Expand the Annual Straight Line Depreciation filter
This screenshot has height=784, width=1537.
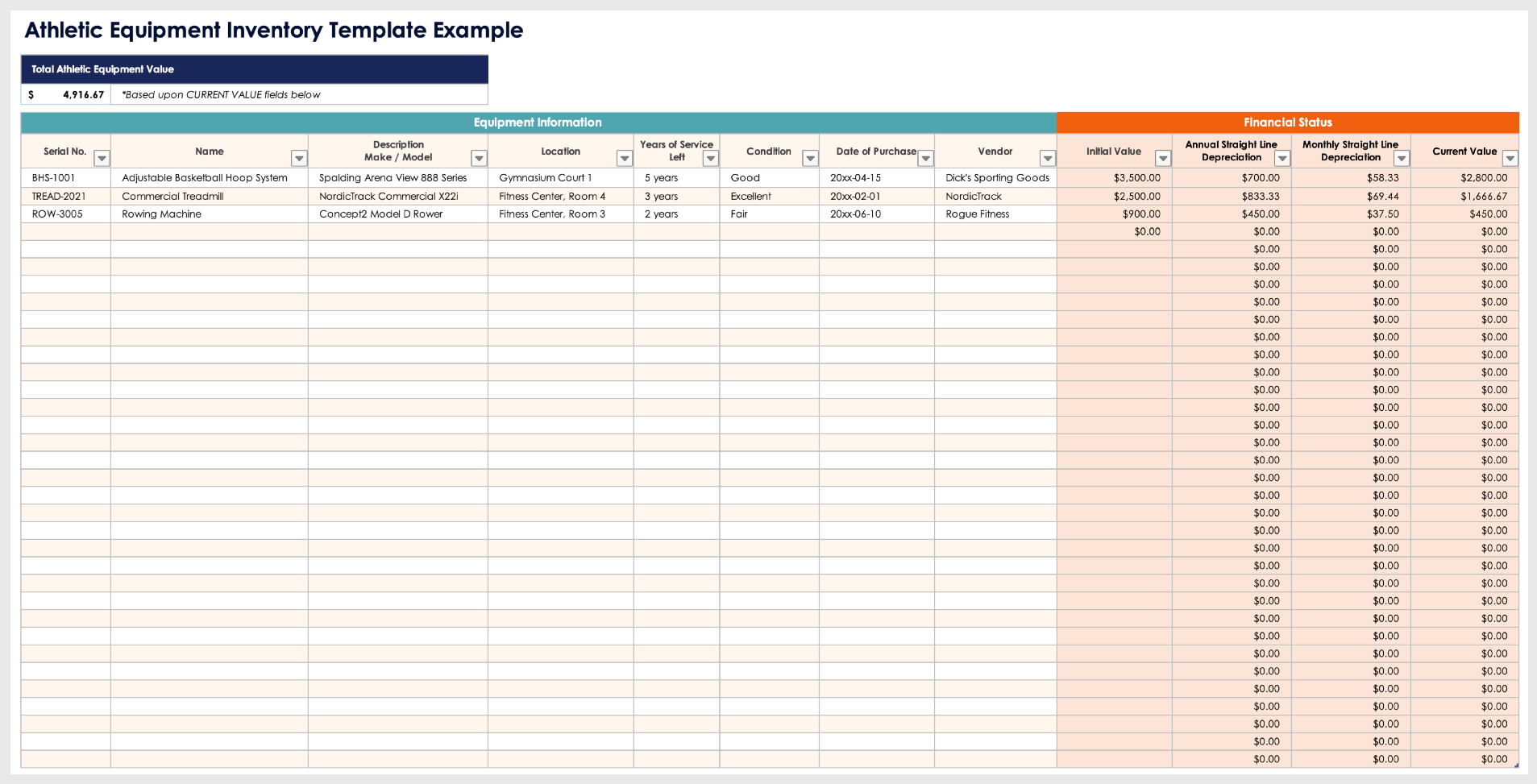click(x=1282, y=159)
